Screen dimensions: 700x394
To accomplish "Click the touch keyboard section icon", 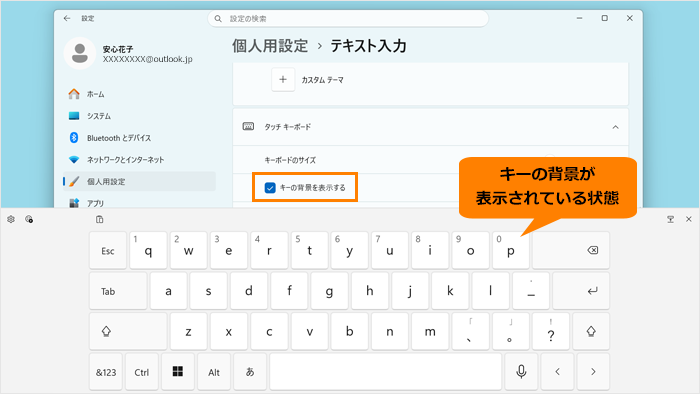I will 248,127.
